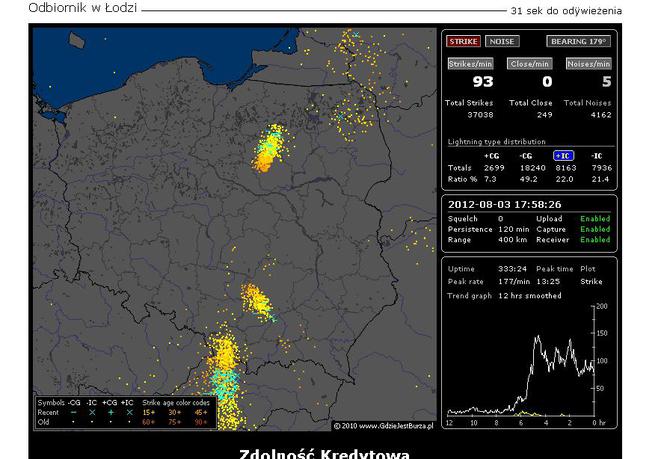This screenshot has width=664, height=459.
Task: Click the Persistence value 120 min
Action: pyautogui.click(x=513, y=229)
